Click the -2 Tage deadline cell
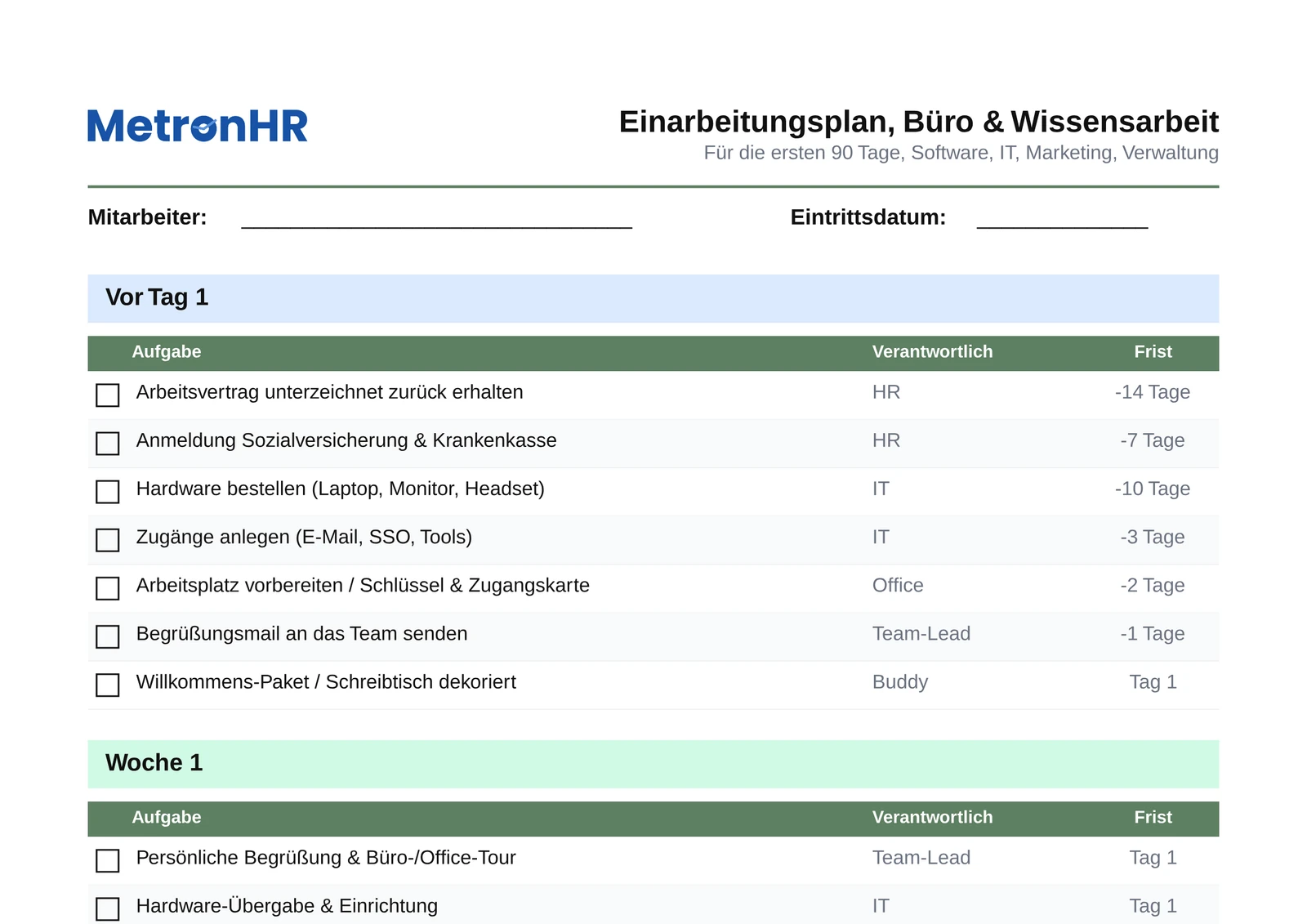Screen dimensions: 1307x924 [x=1153, y=585]
